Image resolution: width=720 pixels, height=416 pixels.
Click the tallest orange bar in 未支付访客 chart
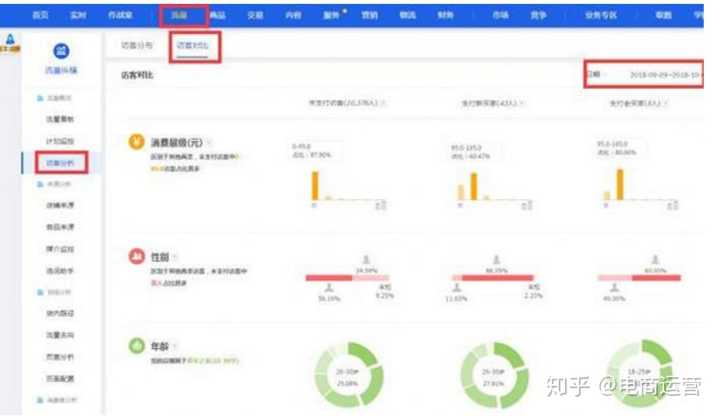(x=315, y=186)
